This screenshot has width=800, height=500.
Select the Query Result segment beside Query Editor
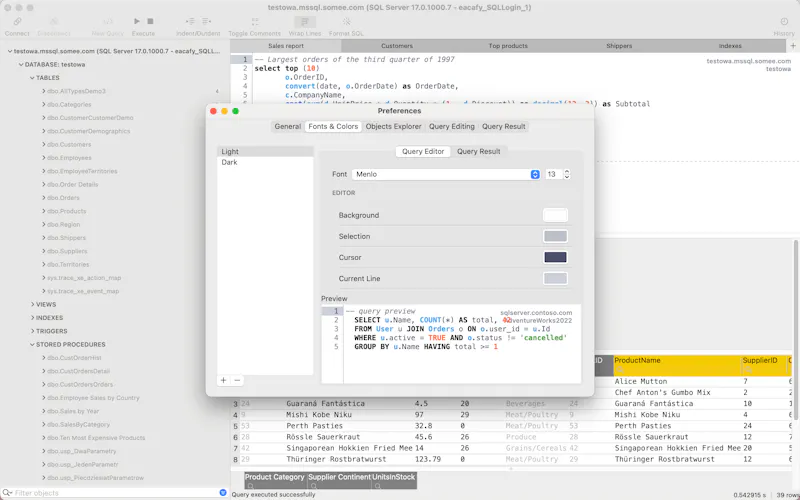(x=479, y=152)
